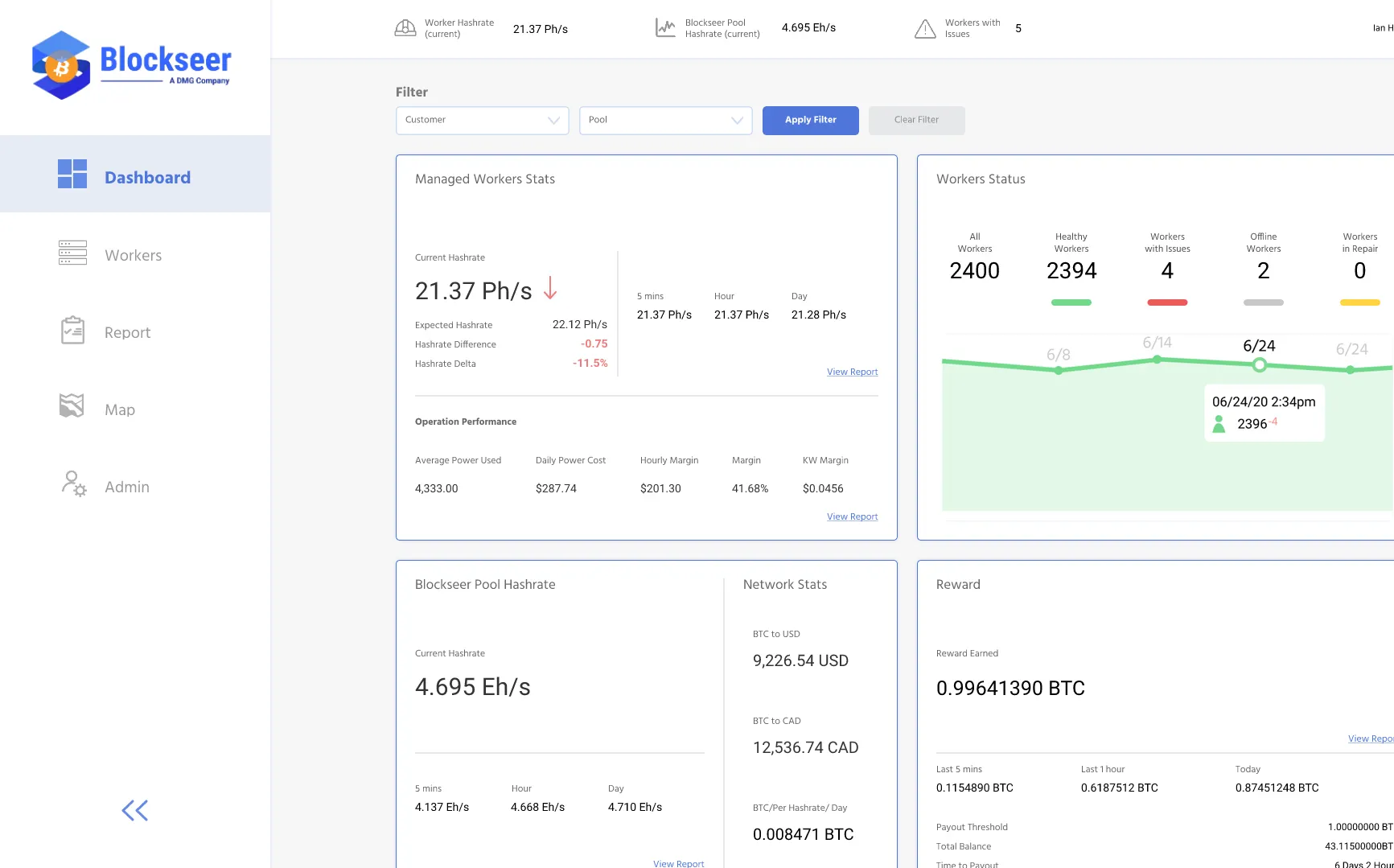Select the 6/24 marker on the workers chart
1394x868 pixels.
click(x=1260, y=364)
